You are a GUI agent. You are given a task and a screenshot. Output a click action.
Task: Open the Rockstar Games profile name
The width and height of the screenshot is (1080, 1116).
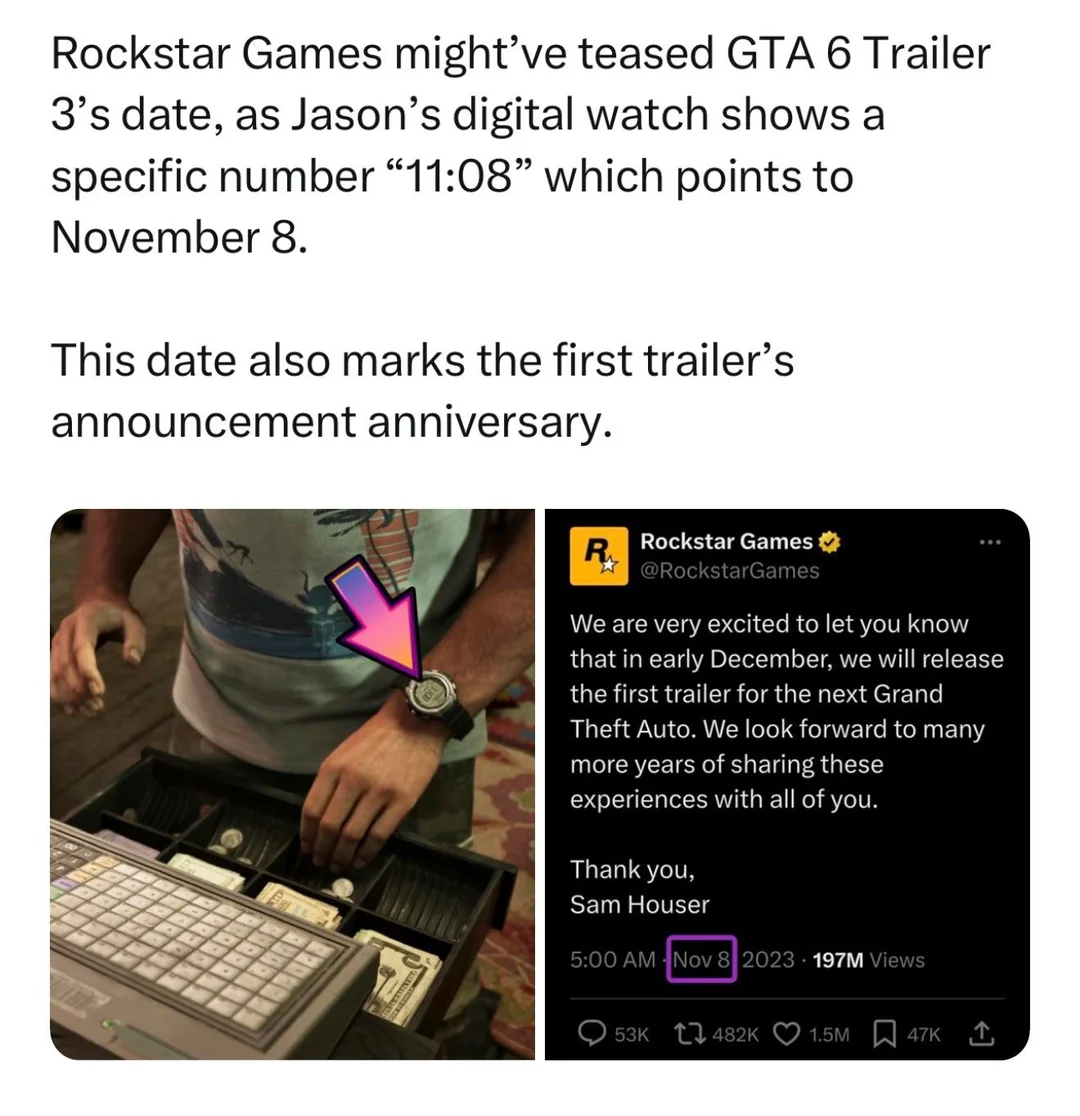coord(726,542)
